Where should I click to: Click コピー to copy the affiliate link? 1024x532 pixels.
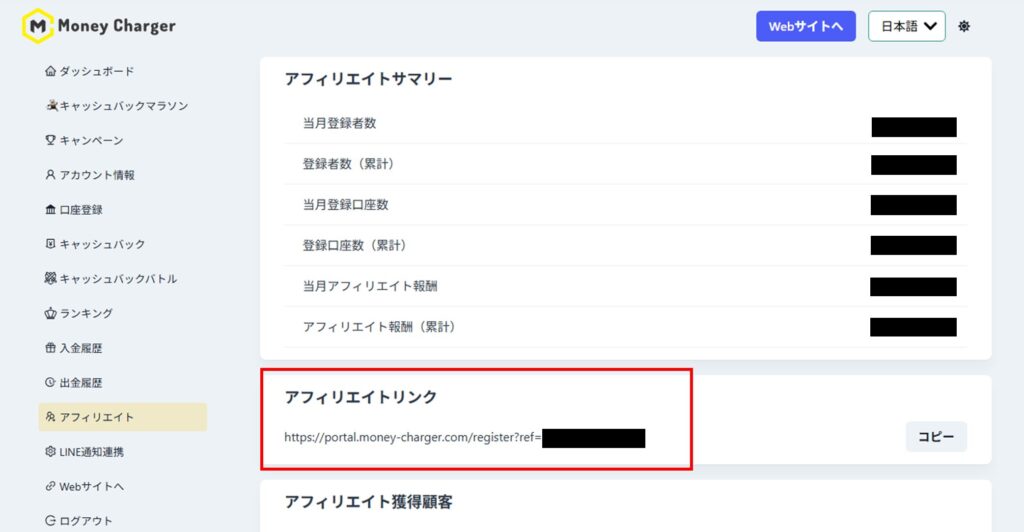936,437
